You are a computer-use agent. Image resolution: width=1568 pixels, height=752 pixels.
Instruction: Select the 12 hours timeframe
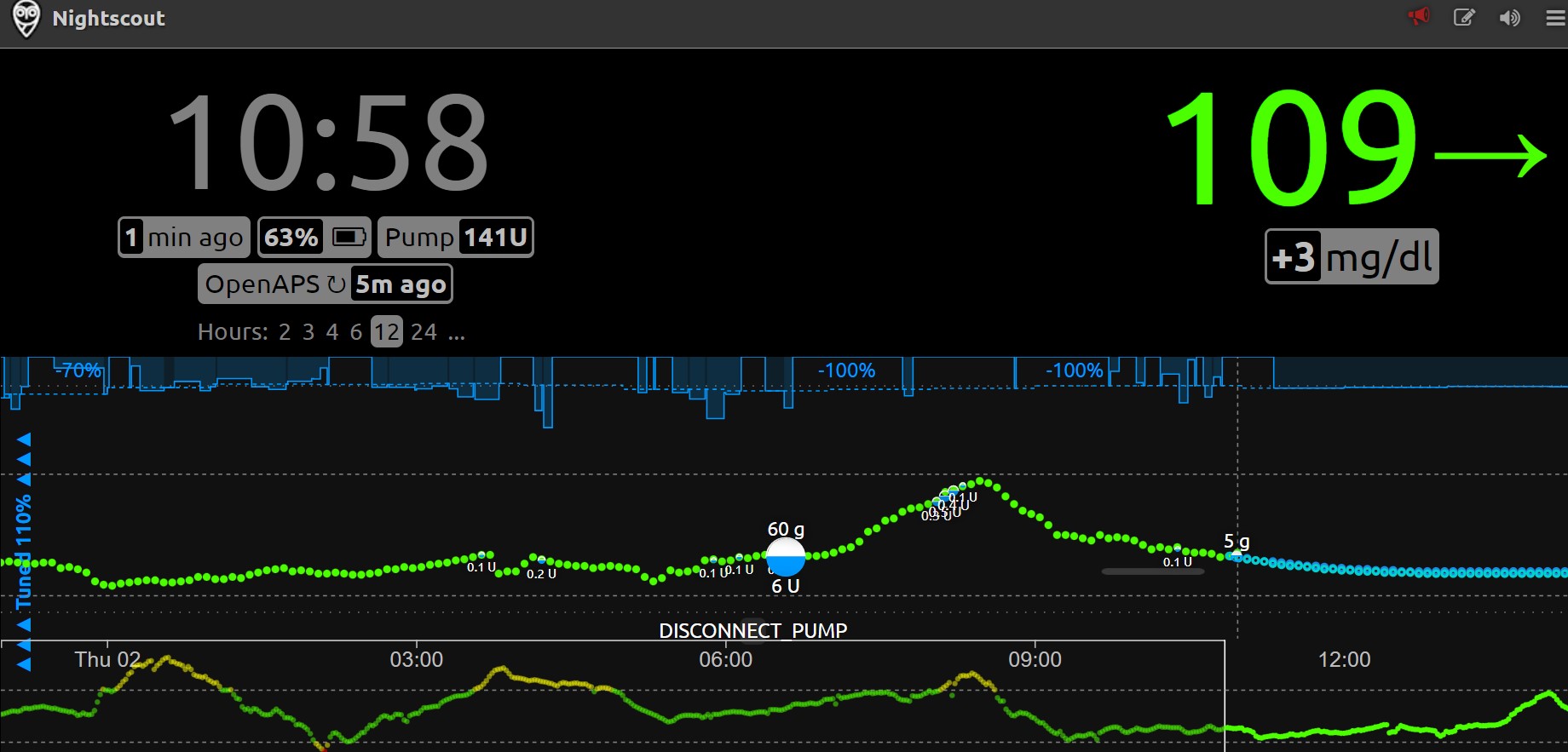386,331
